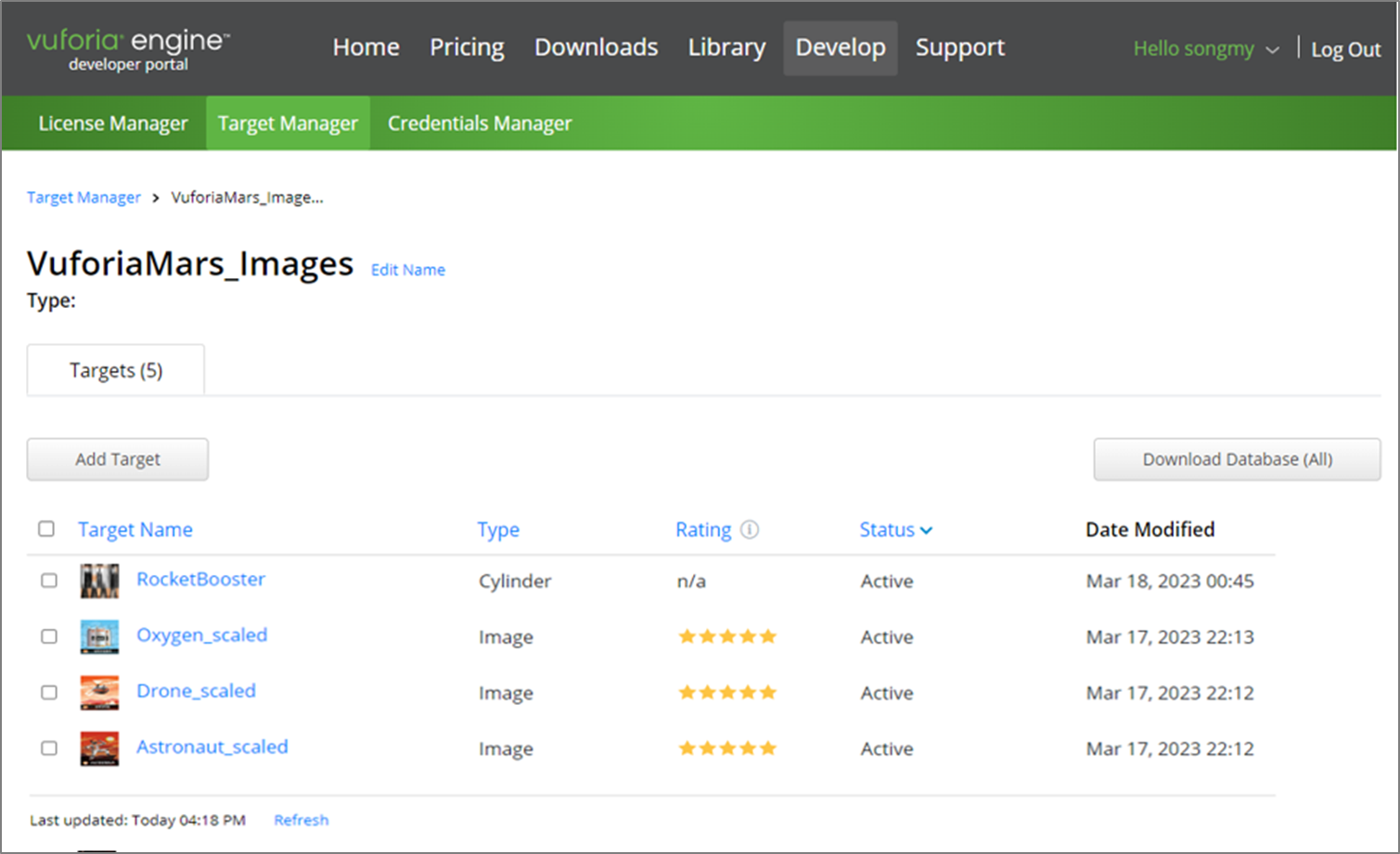Select the Targets (5) tab
This screenshot has width=1400, height=854.
pyautogui.click(x=116, y=370)
